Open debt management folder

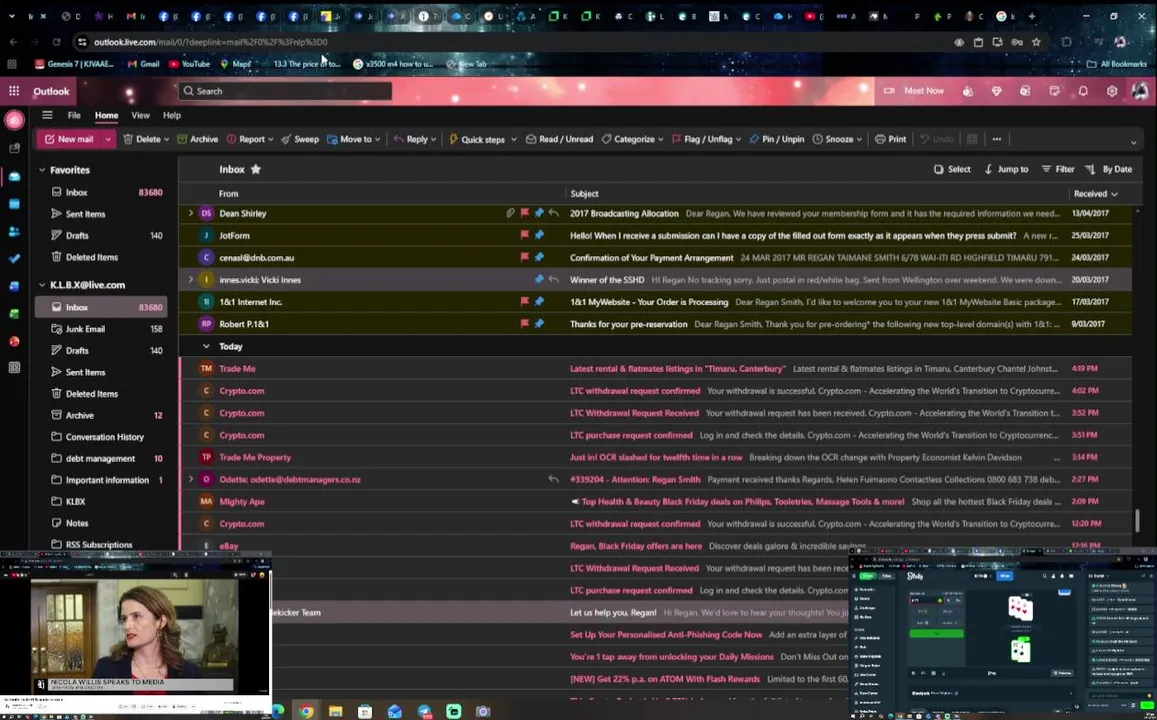(x=101, y=458)
